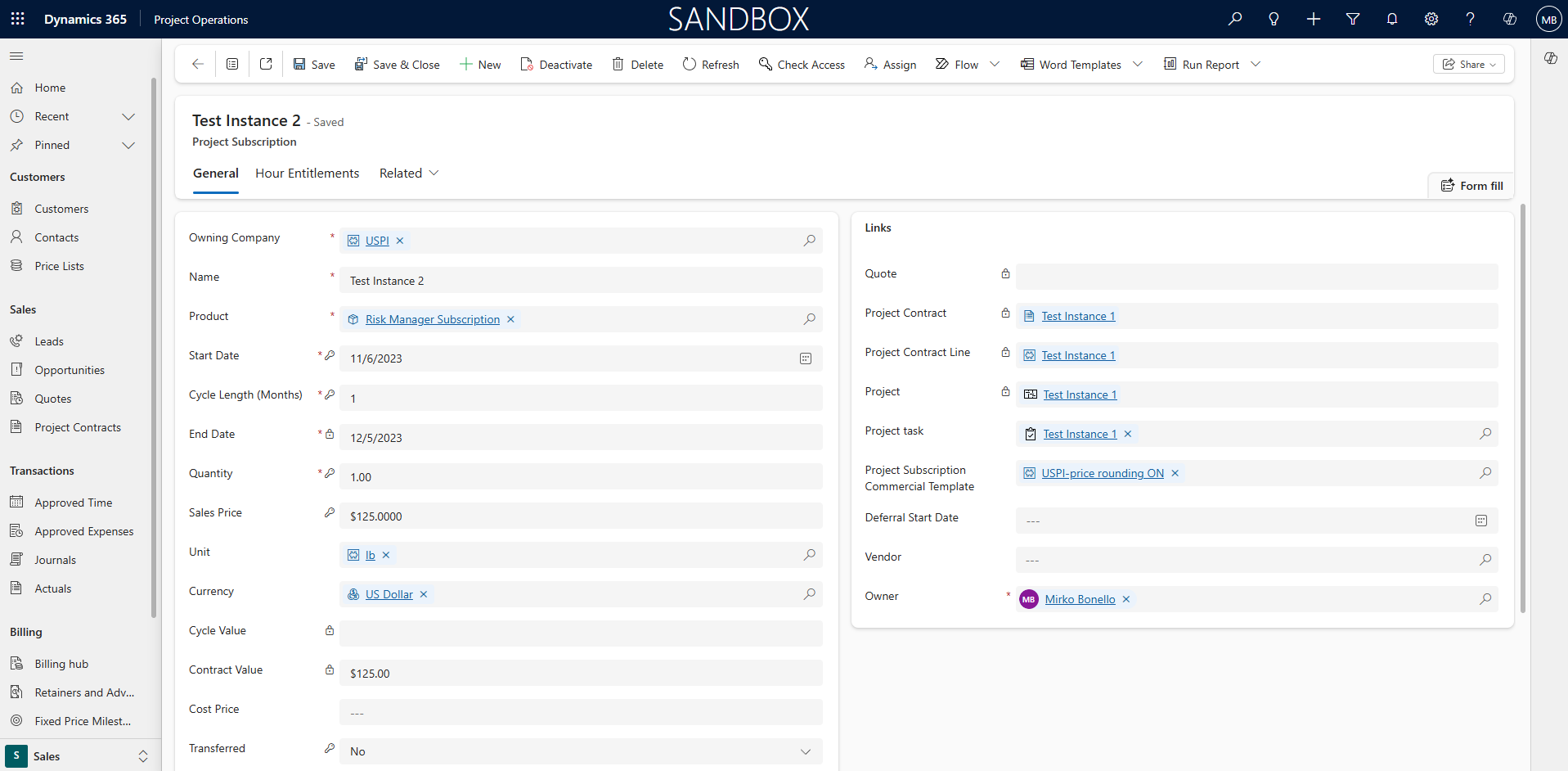Search the Product lookup icon
The width and height of the screenshot is (1568, 771).
tap(809, 319)
